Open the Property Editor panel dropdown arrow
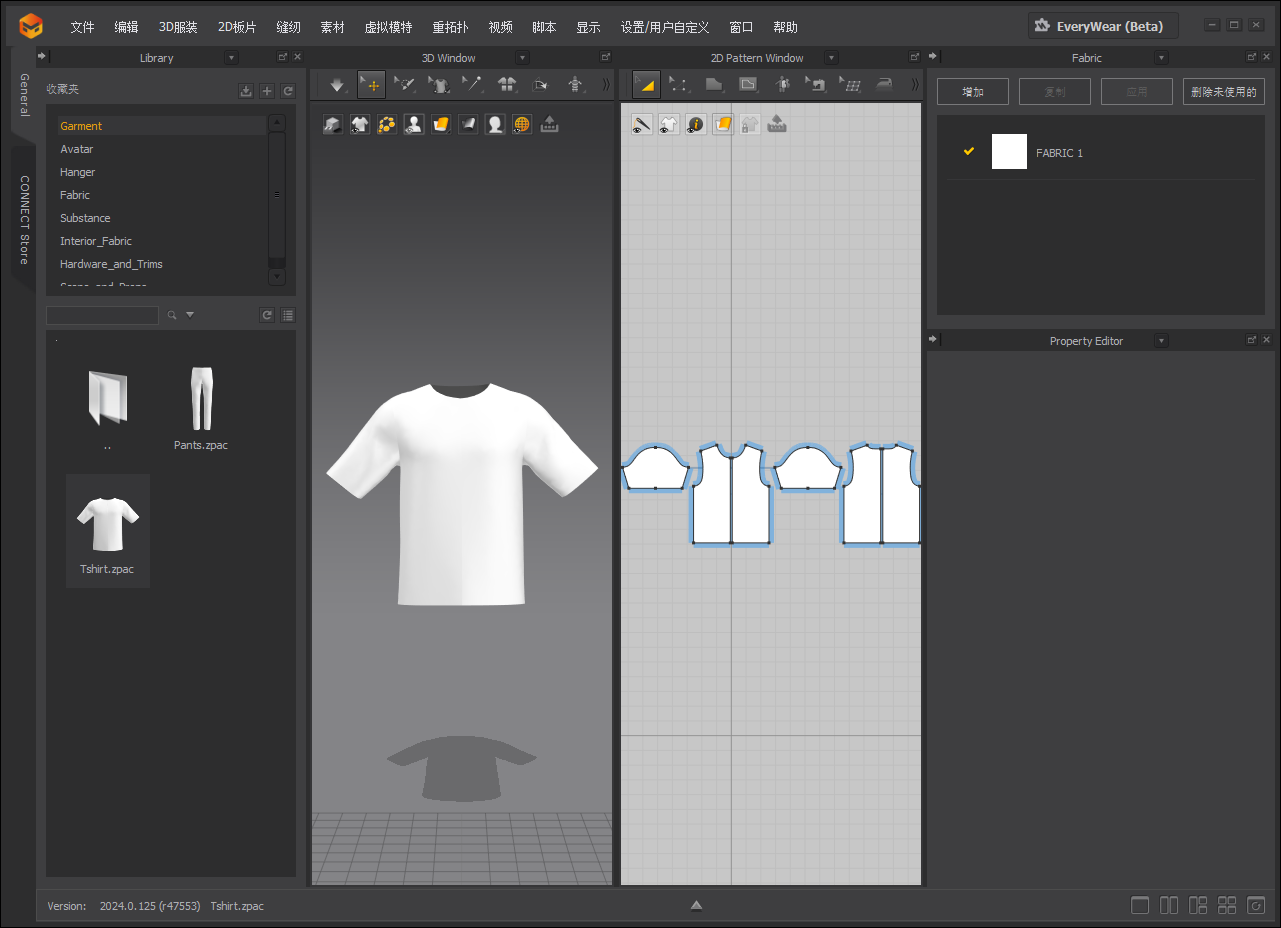This screenshot has height=928, width=1281. tap(1161, 341)
